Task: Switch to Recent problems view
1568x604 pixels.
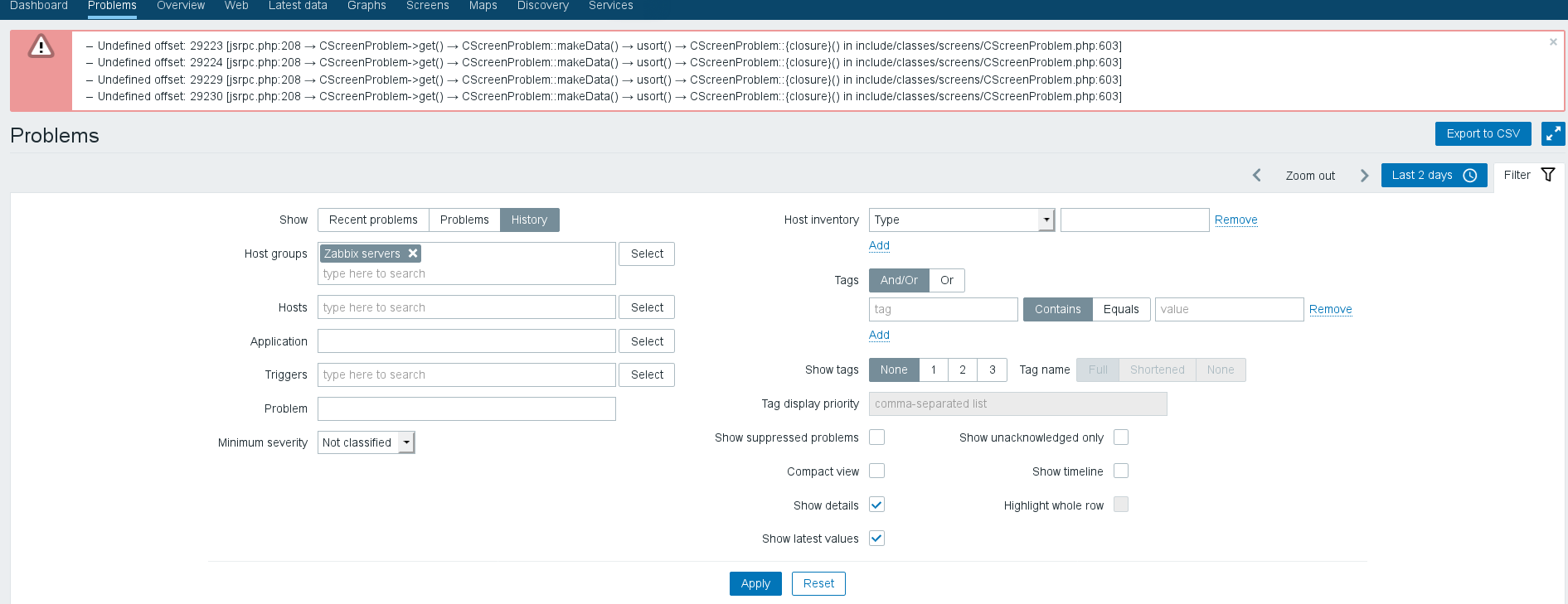Action: (373, 220)
